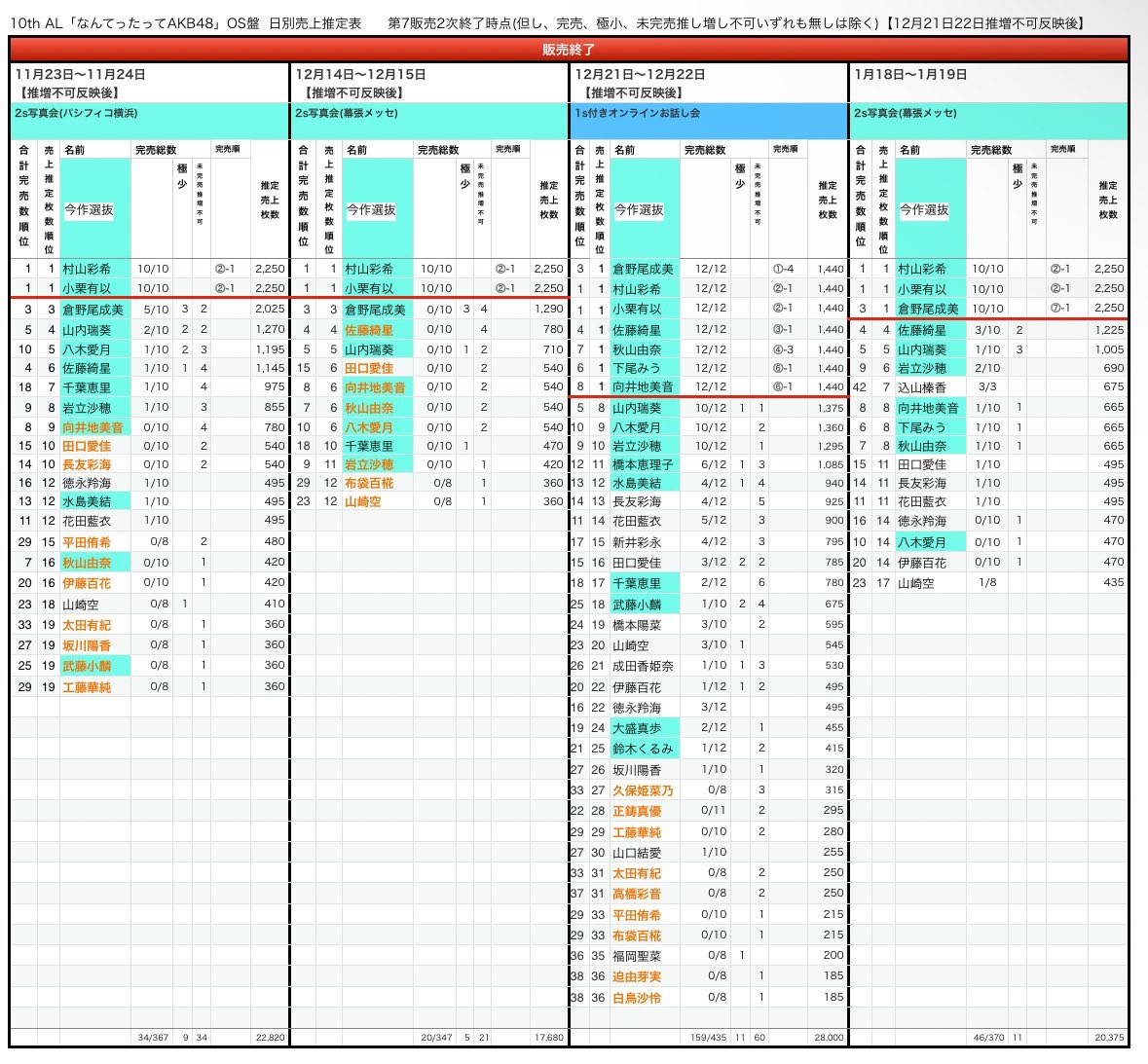This screenshot has height=1064, width=1148.
Task: Click the 6/12 sold-out count cell
Action: (x=713, y=464)
